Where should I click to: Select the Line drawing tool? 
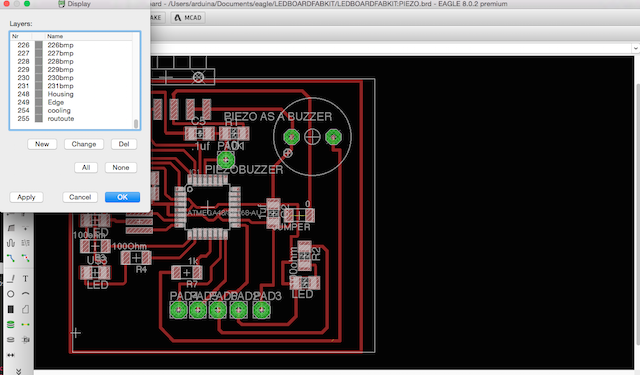[11, 279]
